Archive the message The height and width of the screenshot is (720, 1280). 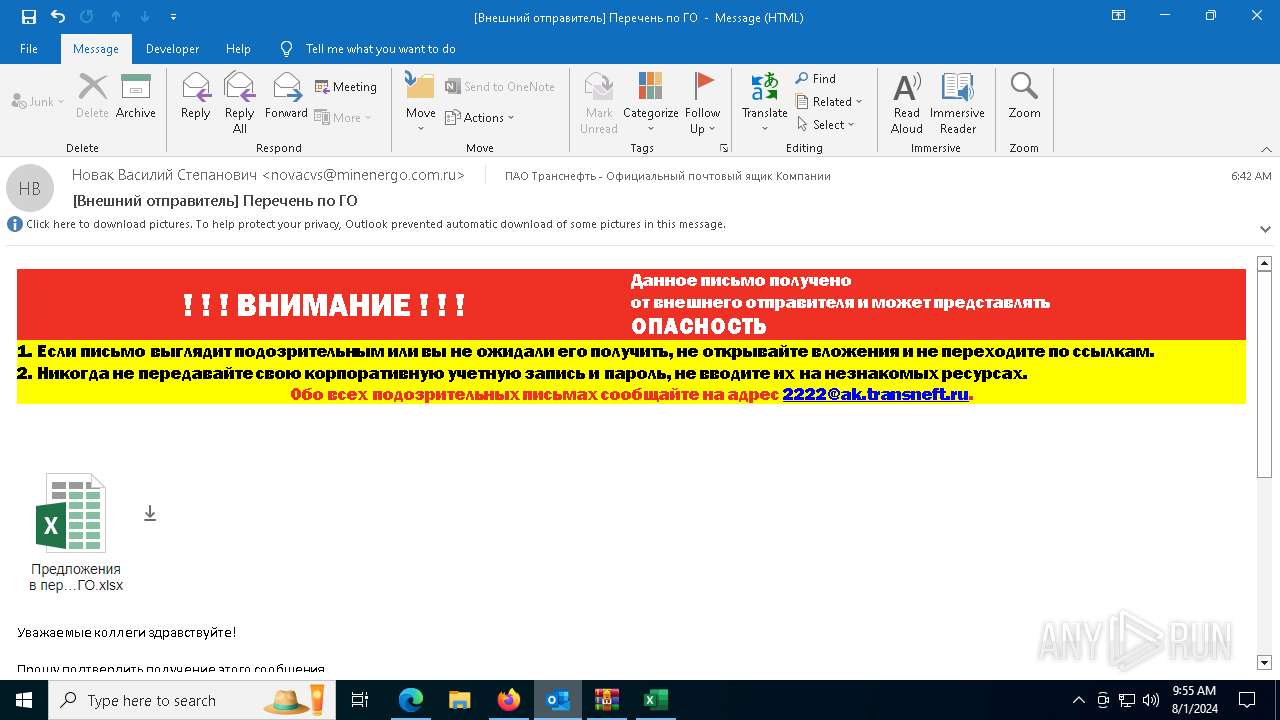[136, 98]
